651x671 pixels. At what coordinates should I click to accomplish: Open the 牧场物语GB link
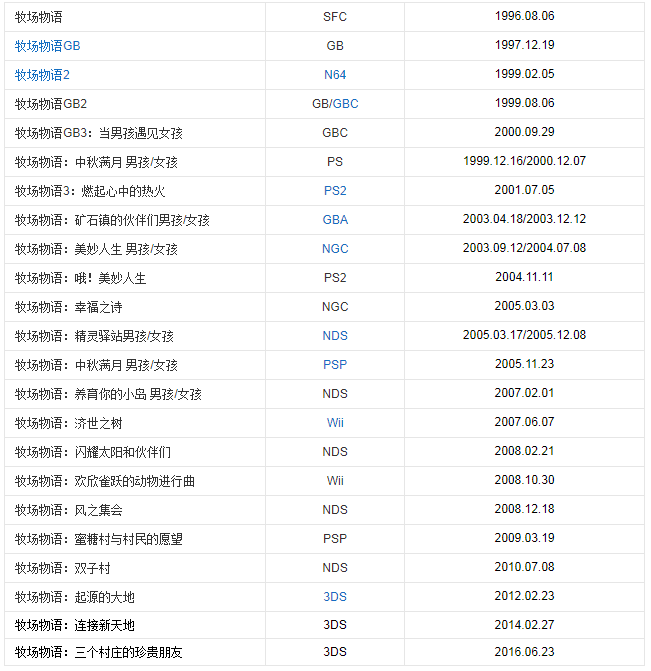click(x=48, y=46)
